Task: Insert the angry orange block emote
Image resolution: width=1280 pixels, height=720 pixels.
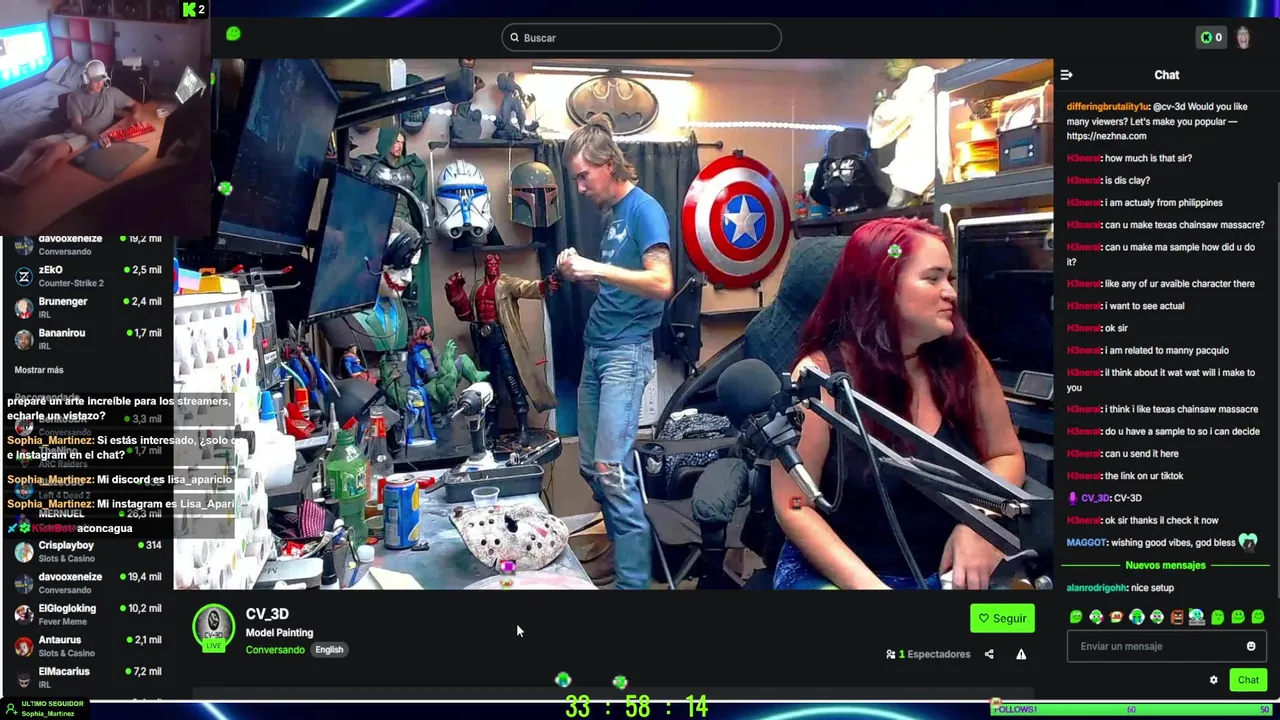Action: pyautogui.click(x=1177, y=617)
